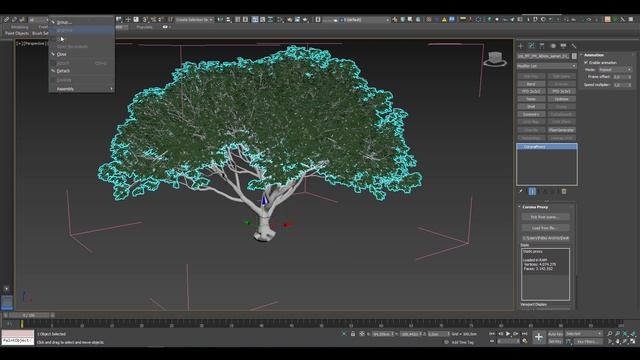Toggle the Selection Lock padlock
Viewport: 640px width, 360px height.
click(x=353, y=334)
